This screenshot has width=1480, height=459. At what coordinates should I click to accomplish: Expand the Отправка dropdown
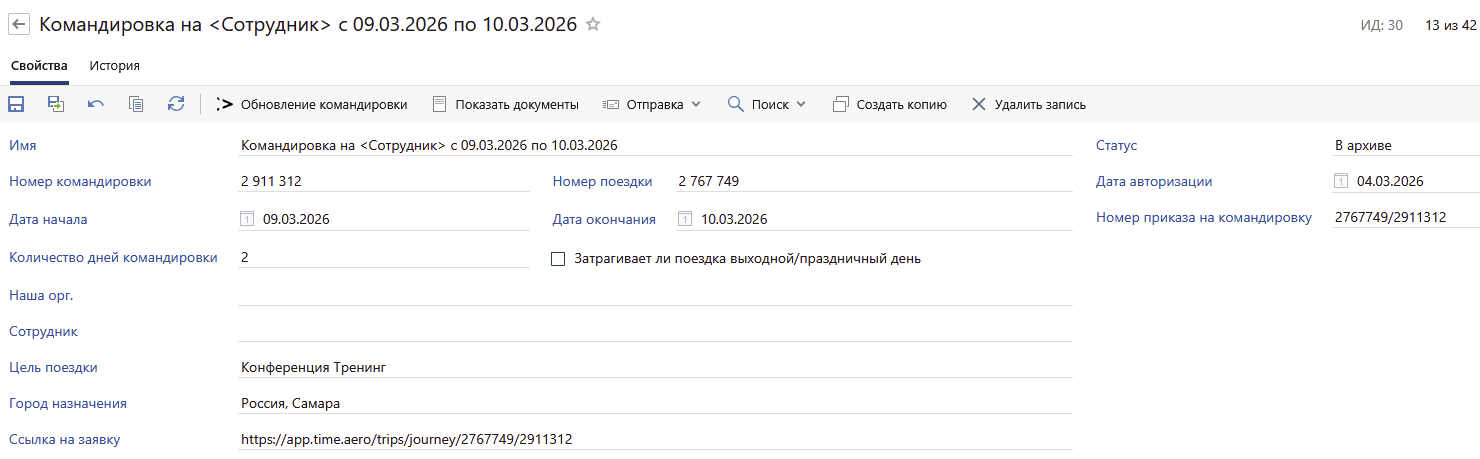click(x=652, y=104)
